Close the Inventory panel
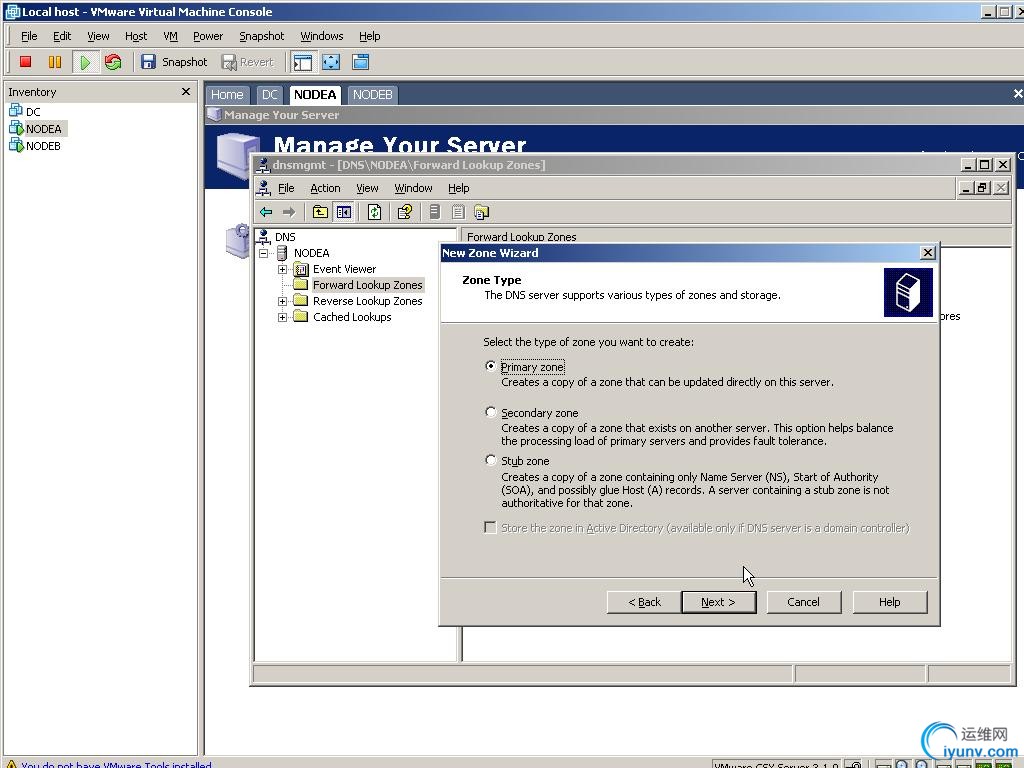The image size is (1024, 768). pyautogui.click(x=185, y=91)
